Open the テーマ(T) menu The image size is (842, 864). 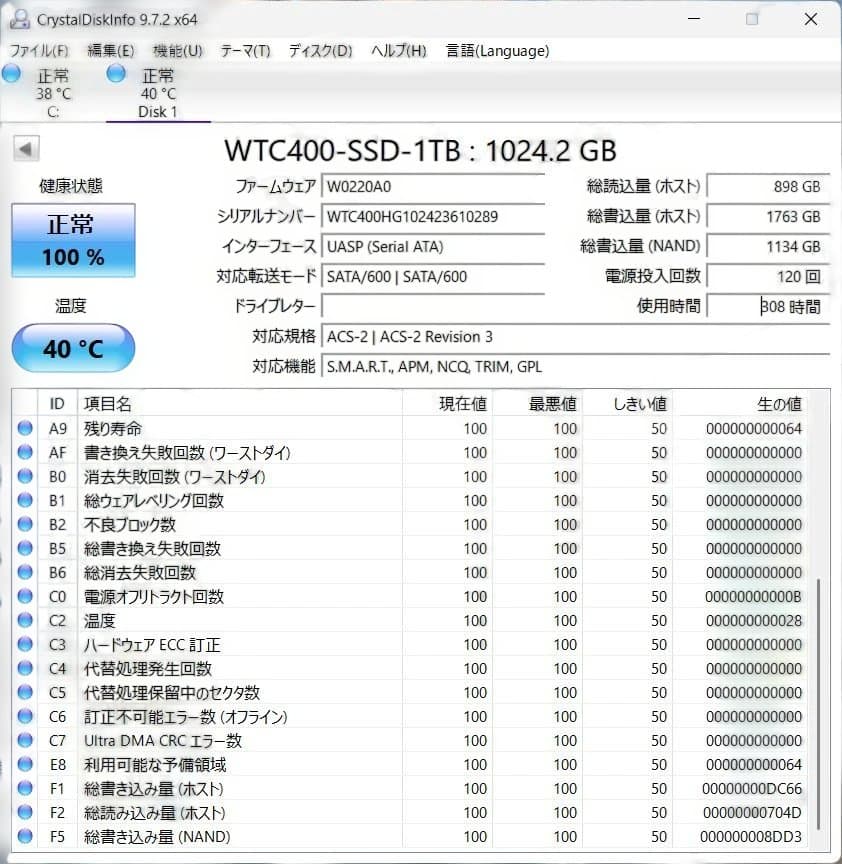245,51
